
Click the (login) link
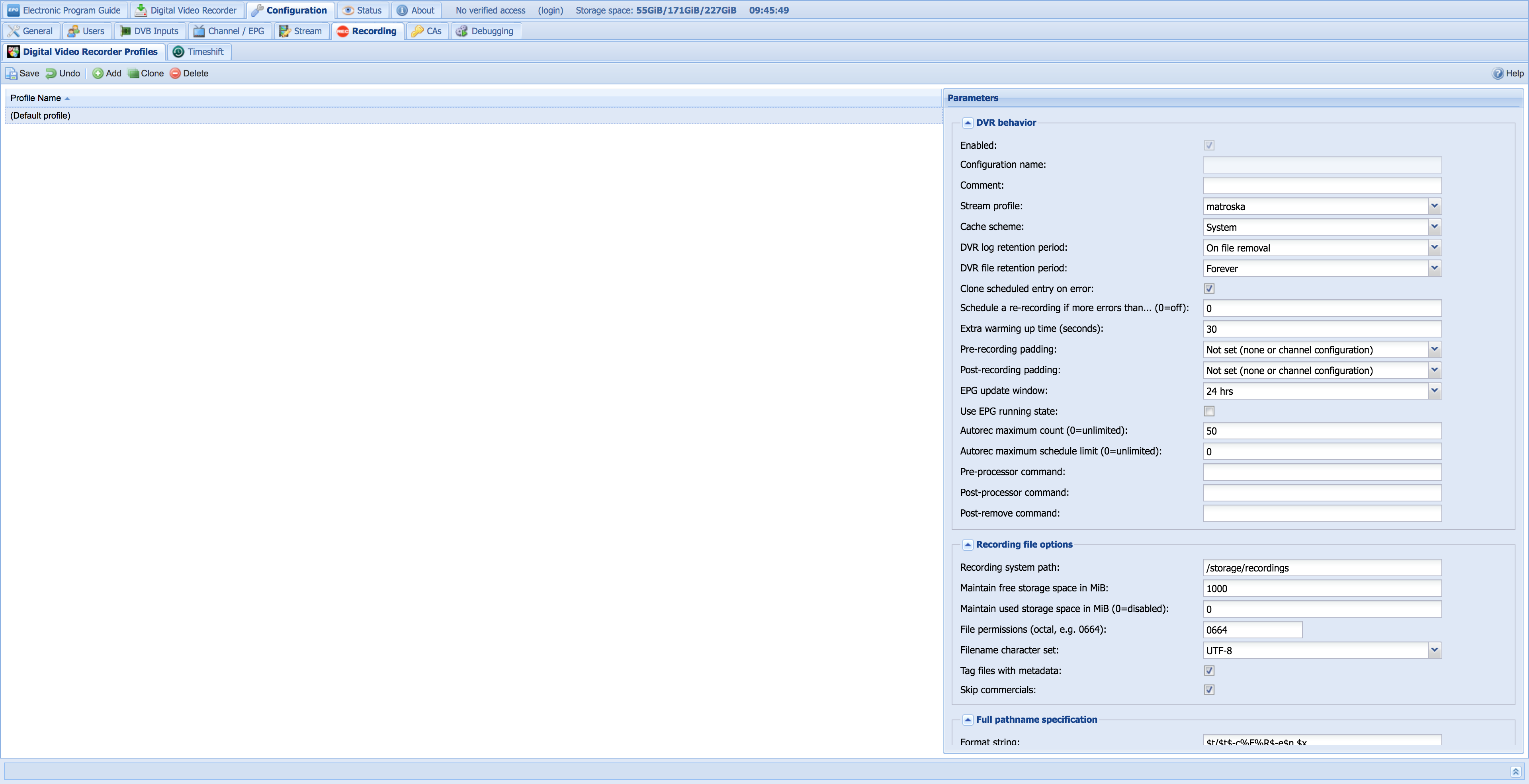tap(550, 10)
